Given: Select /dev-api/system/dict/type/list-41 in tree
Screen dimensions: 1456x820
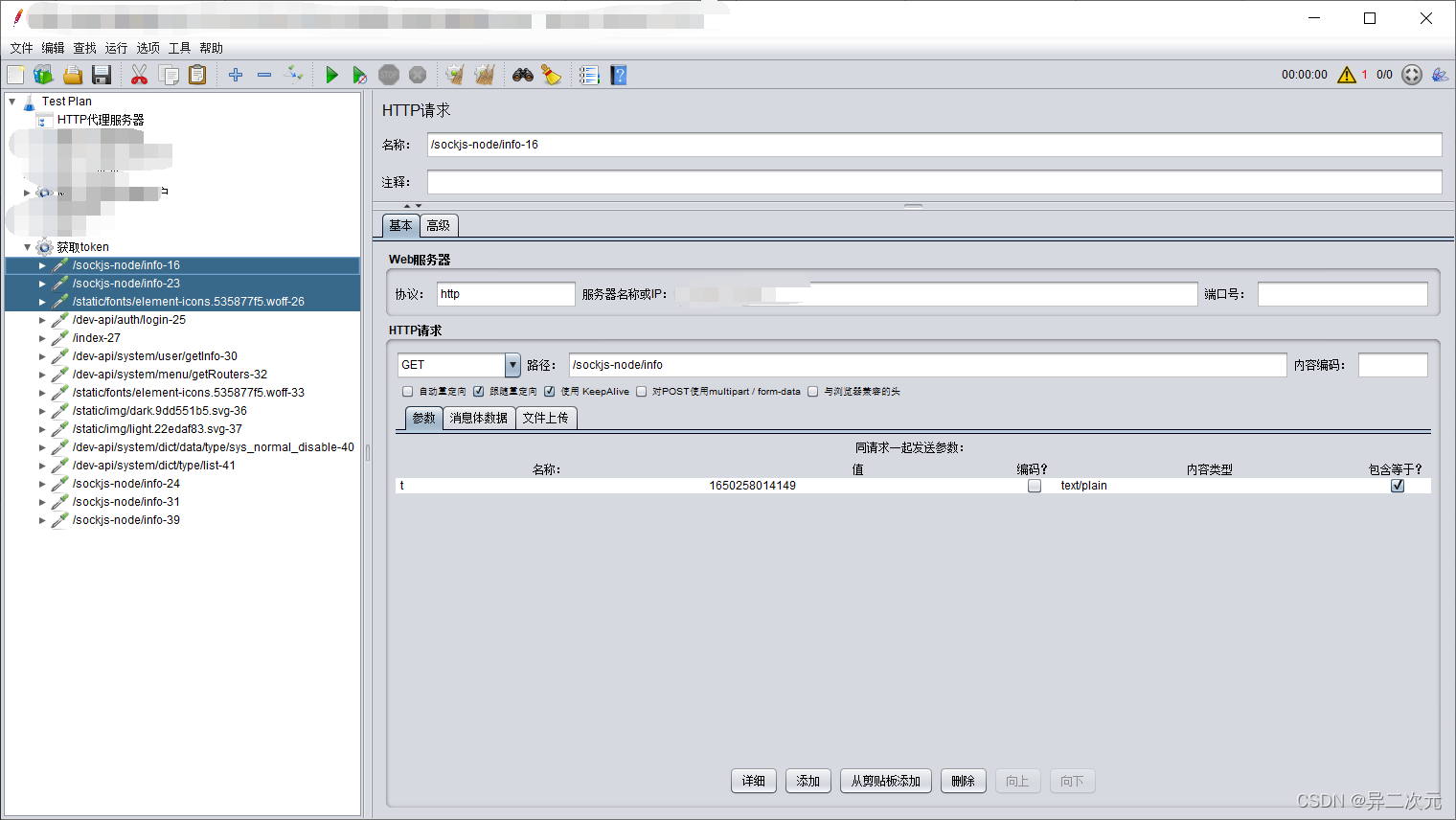Looking at the screenshot, I should coord(153,466).
